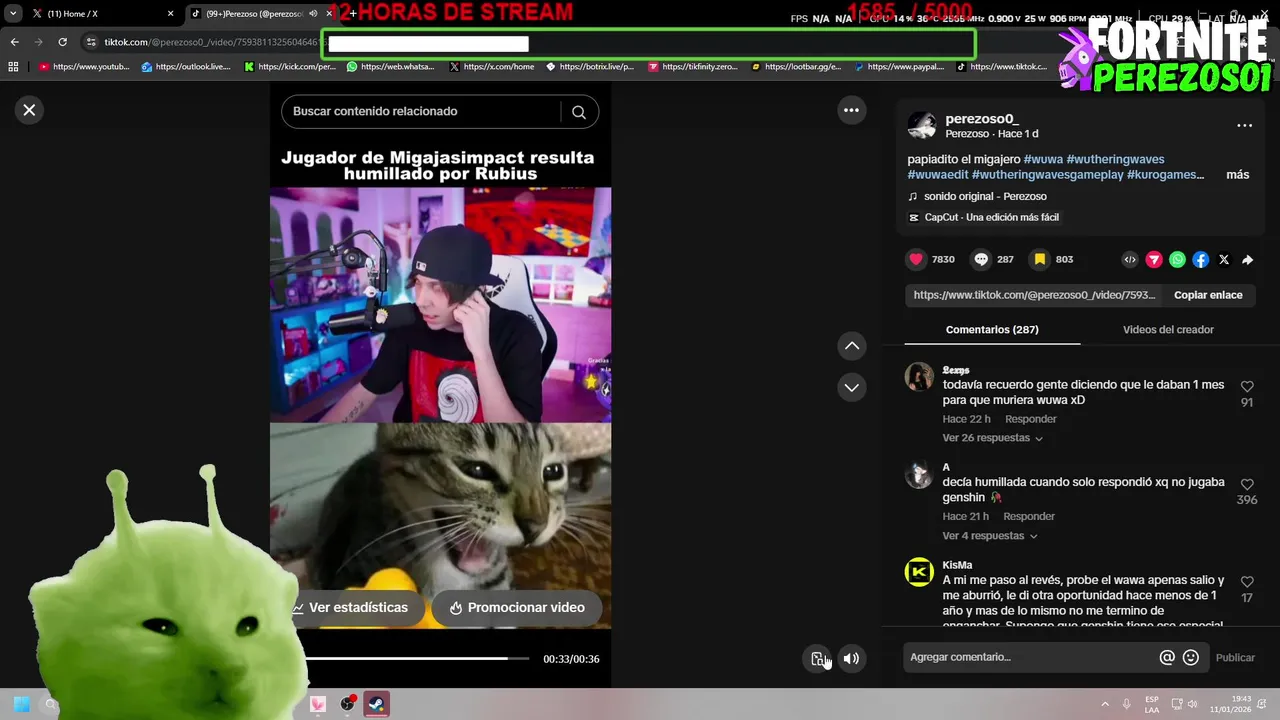Screen dimensions: 1280x720
Task: Share video to WhatsApp
Action: 1177,259
